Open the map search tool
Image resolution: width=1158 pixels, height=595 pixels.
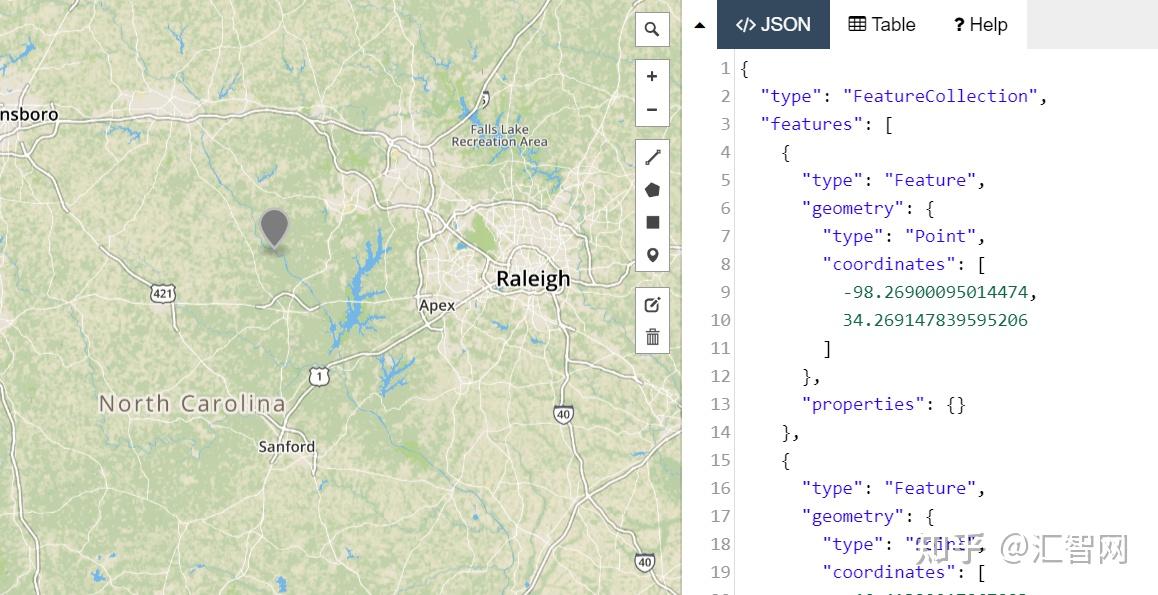point(652,29)
